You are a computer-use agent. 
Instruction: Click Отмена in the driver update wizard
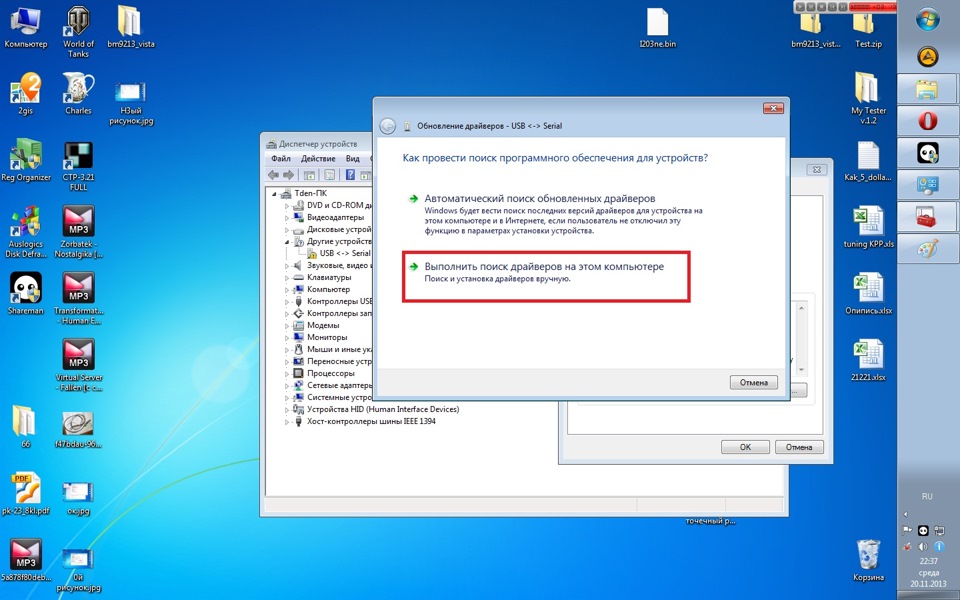(754, 383)
